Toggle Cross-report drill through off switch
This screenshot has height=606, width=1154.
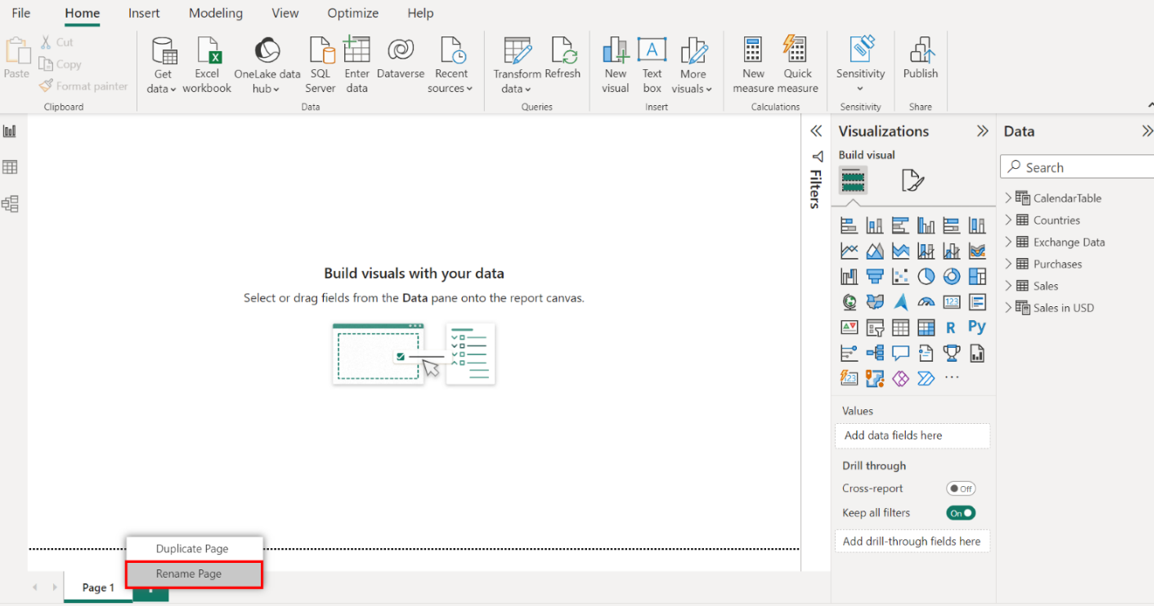960,489
